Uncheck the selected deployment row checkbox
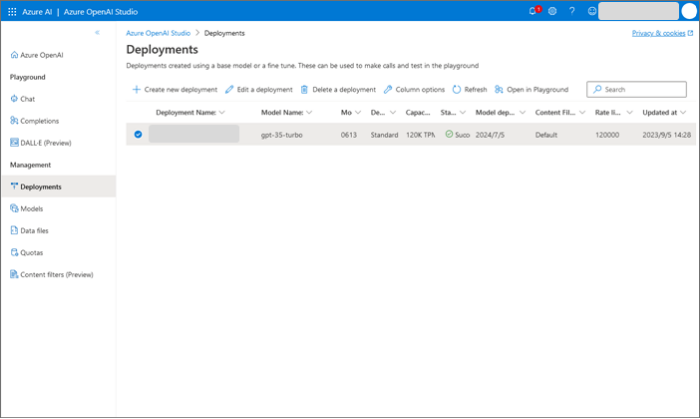This screenshot has height=419, width=700. 138,134
